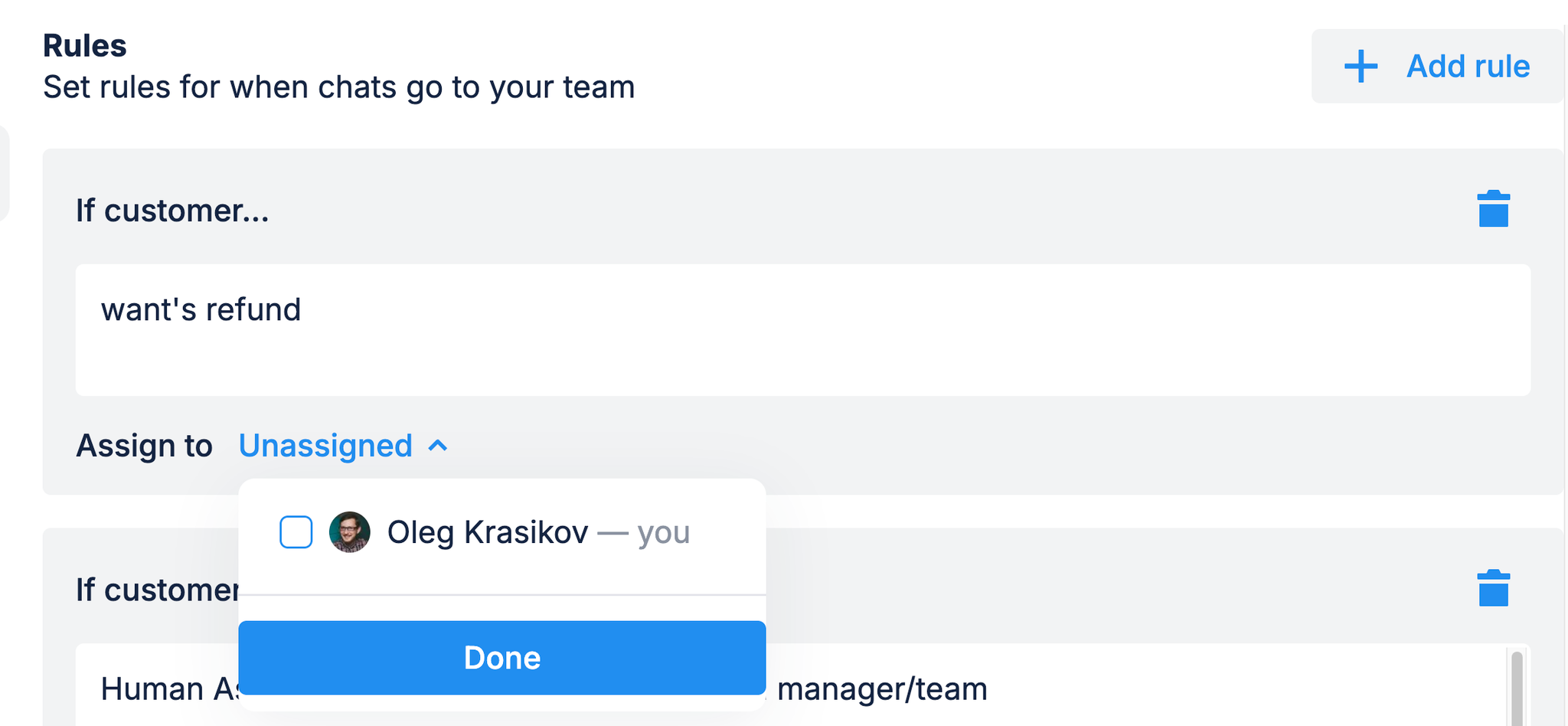Click the second rule's If customer label

click(x=157, y=590)
